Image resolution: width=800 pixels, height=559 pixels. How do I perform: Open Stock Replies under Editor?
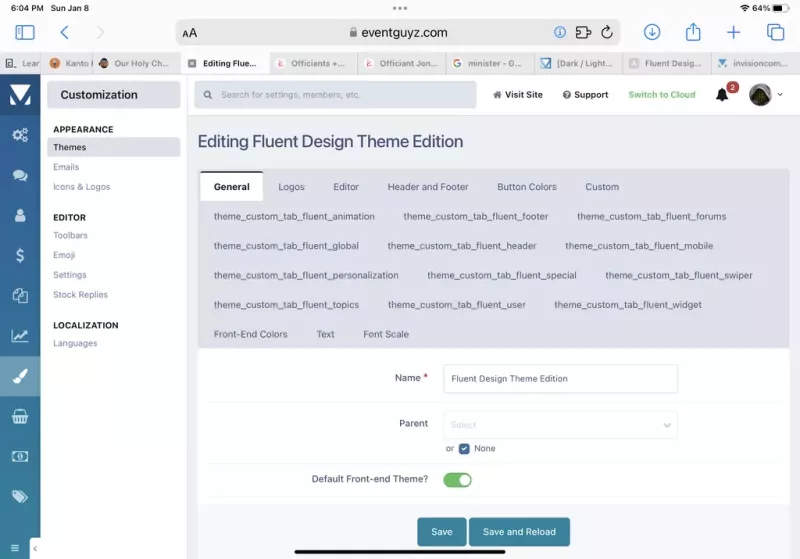pyautogui.click(x=80, y=295)
